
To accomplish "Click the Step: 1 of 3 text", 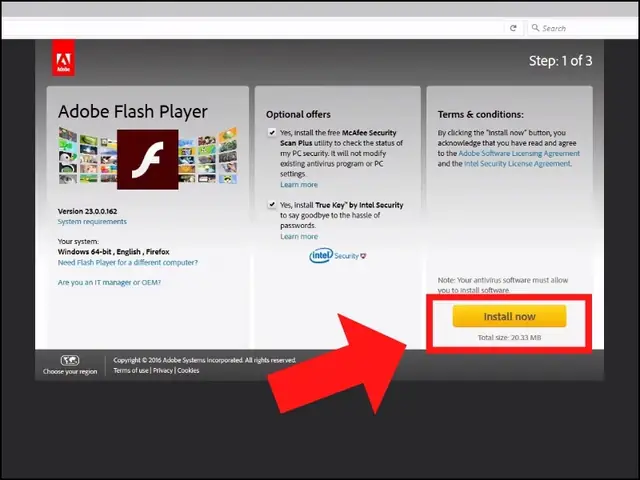I will [560, 61].
